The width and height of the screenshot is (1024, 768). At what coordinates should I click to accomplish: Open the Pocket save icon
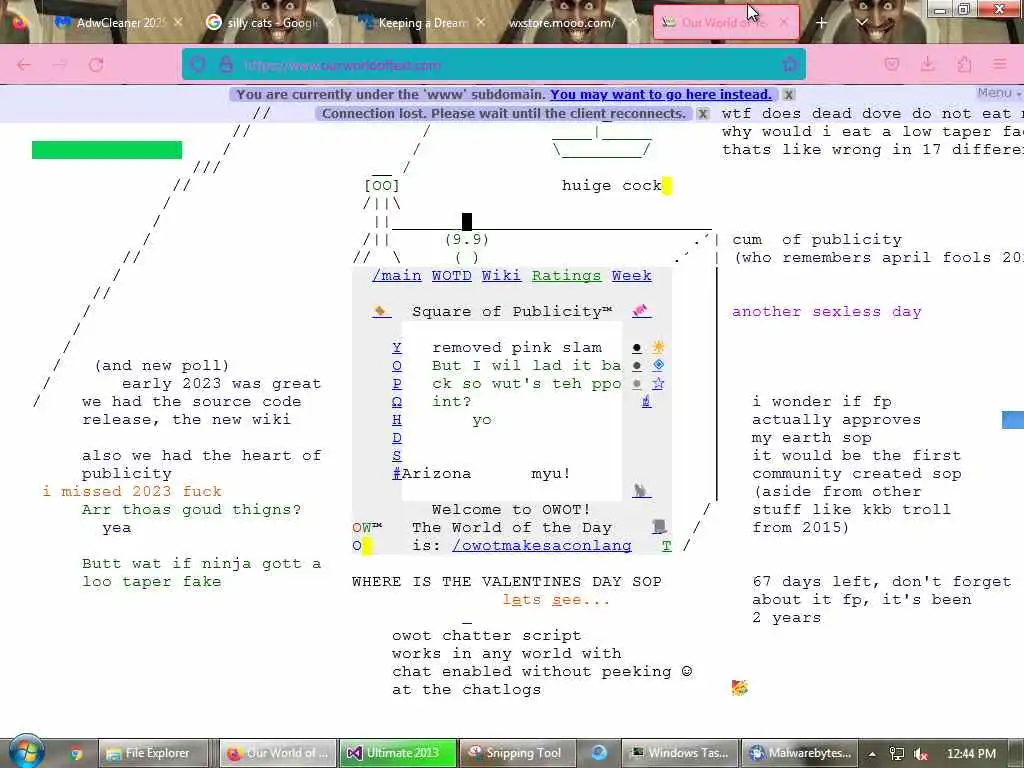tap(891, 64)
